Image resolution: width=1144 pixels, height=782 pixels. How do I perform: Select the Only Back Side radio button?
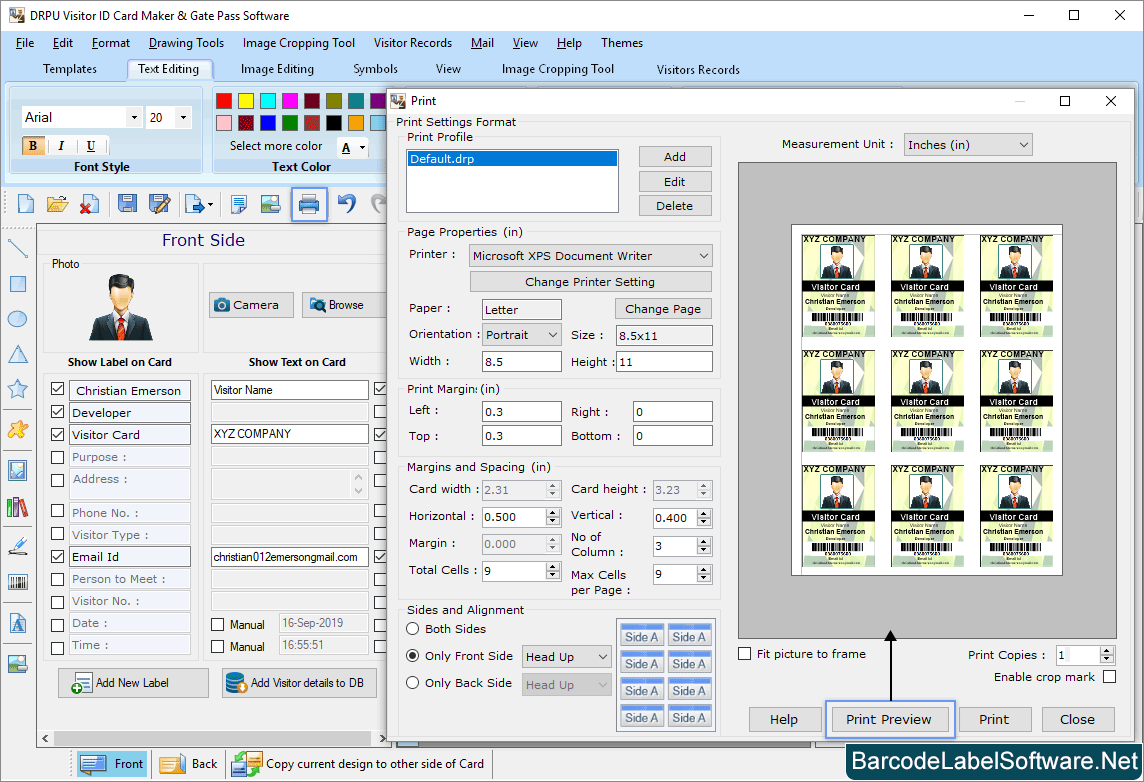(413, 683)
